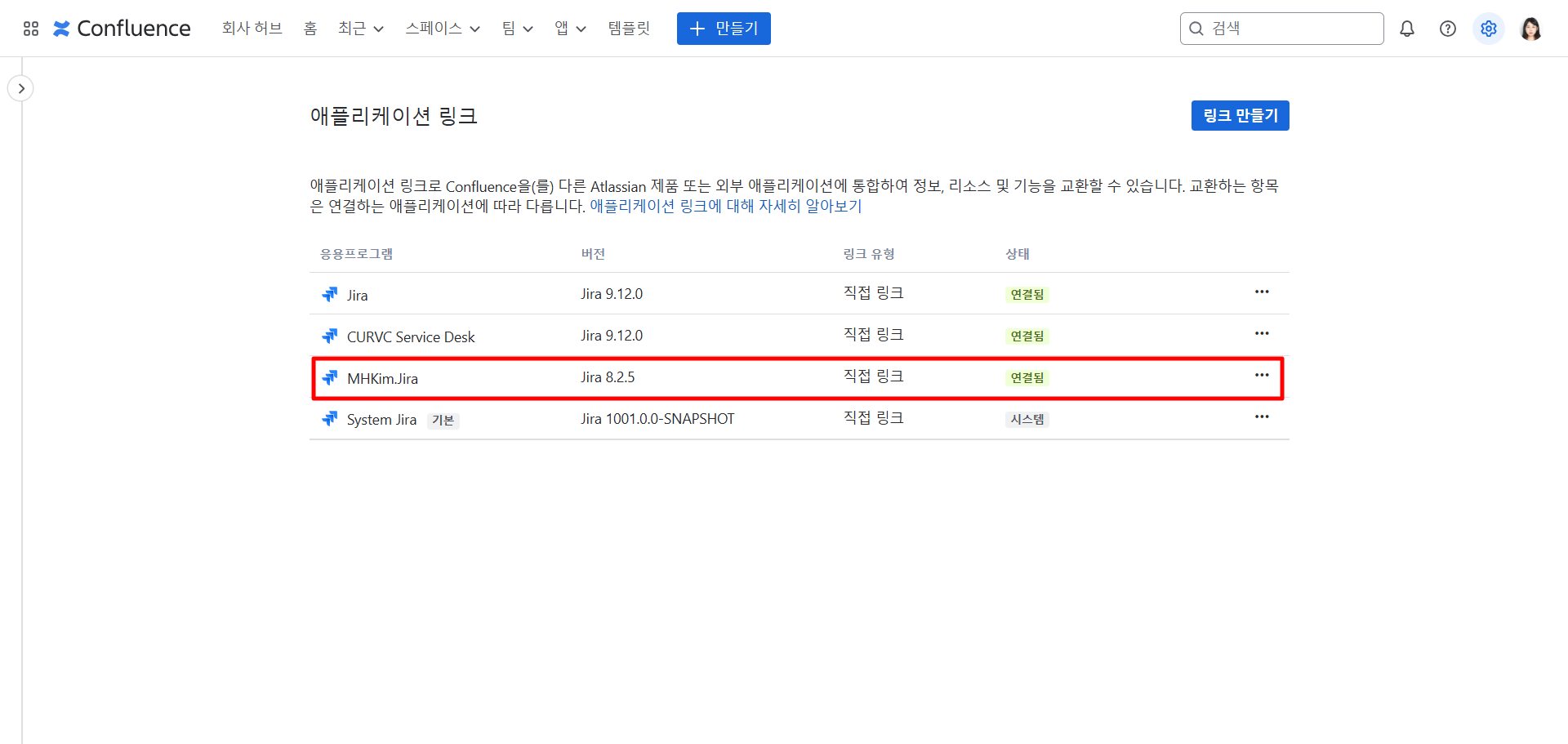
Task: Expand the 팀 dropdown
Action: click(517, 29)
